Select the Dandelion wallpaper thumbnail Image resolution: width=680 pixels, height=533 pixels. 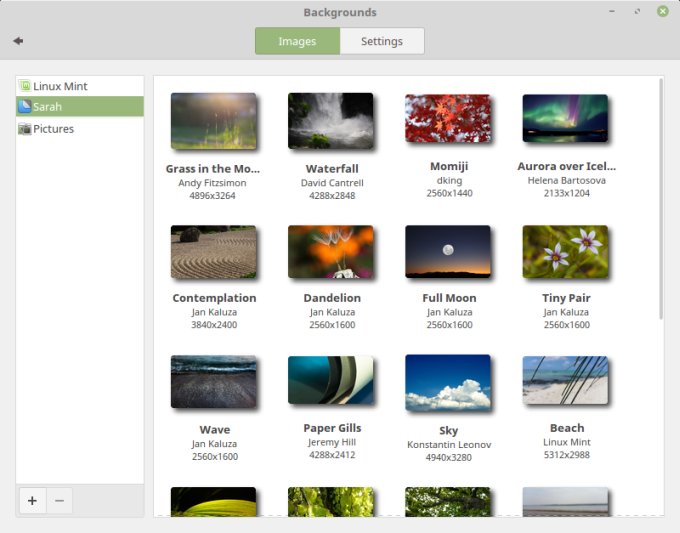tap(330, 251)
